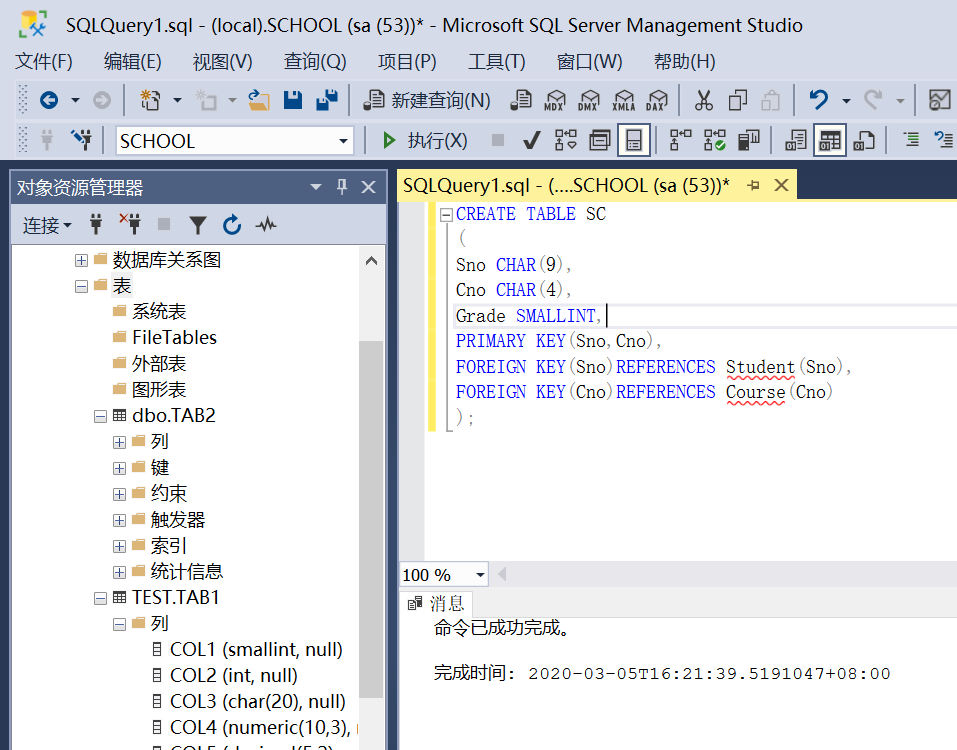The width and height of the screenshot is (957, 750).
Task: Switch results to grid output
Action: tap(829, 140)
